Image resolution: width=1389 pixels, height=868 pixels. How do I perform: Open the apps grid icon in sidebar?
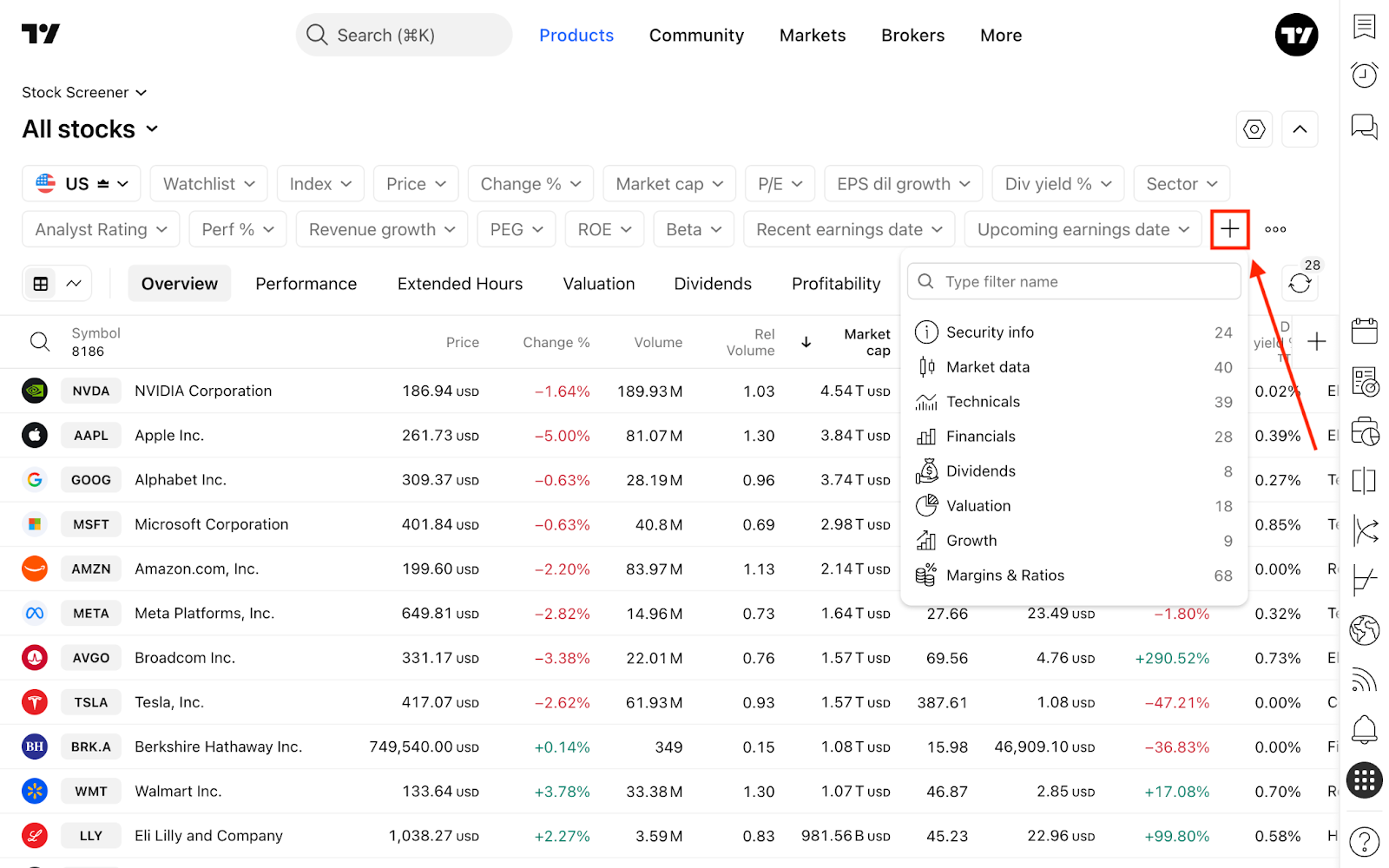1365,779
